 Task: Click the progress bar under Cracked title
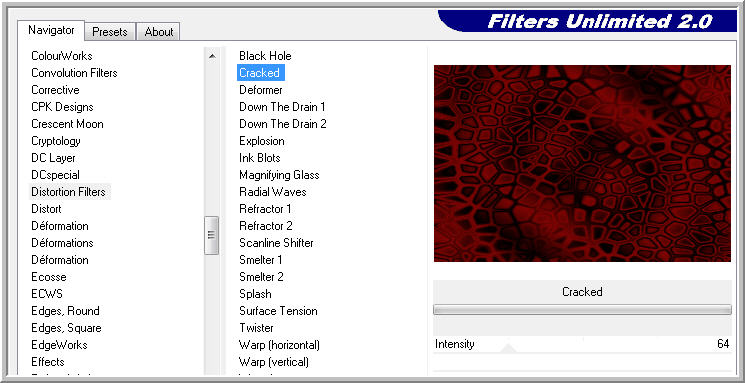[582, 310]
